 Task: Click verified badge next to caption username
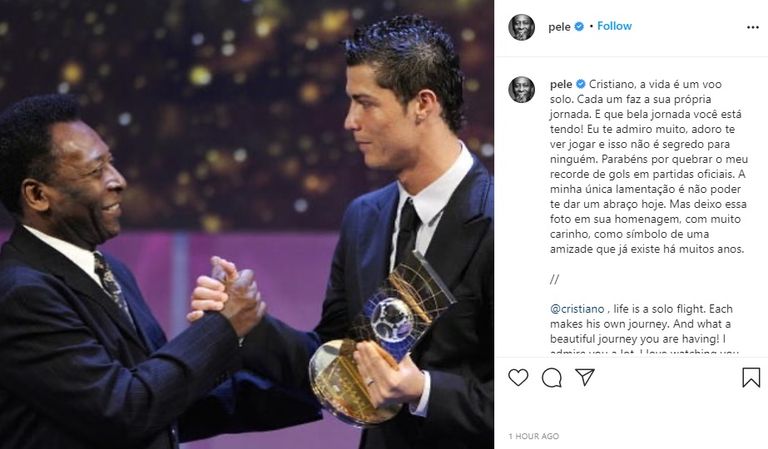[580, 84]
